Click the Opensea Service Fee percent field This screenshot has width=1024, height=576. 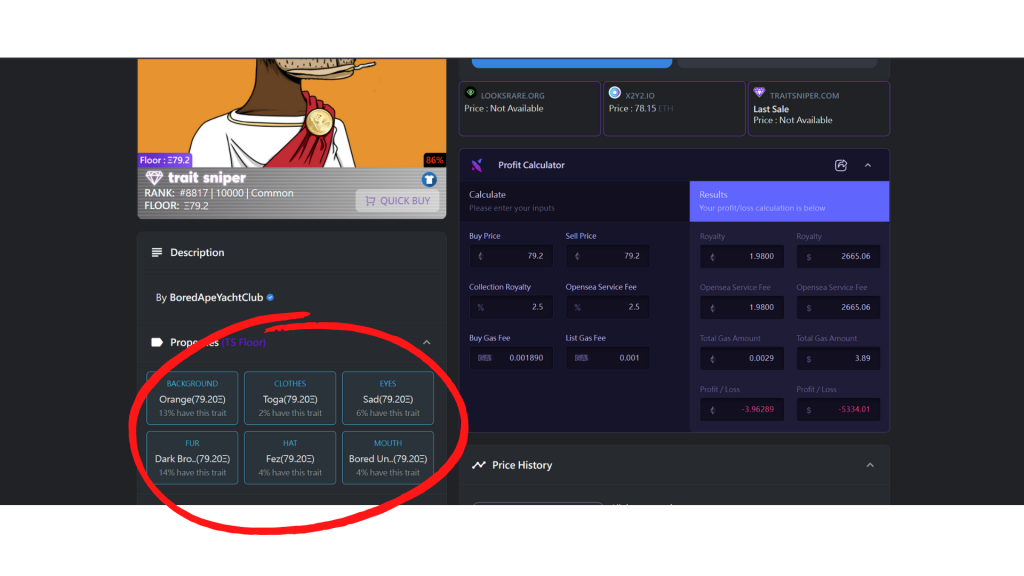tap(607, 307)
